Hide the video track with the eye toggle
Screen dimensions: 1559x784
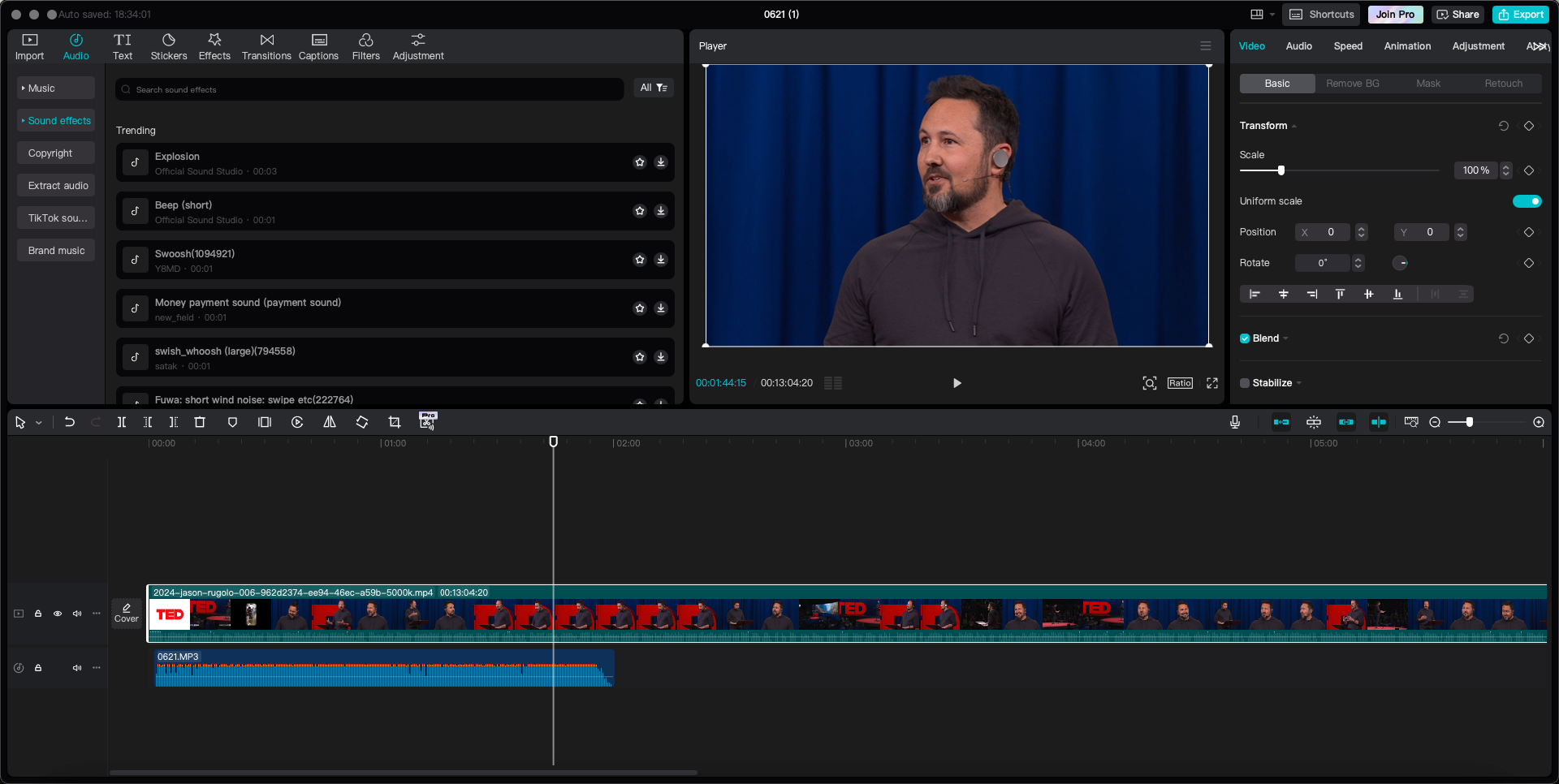pos(57,614)
